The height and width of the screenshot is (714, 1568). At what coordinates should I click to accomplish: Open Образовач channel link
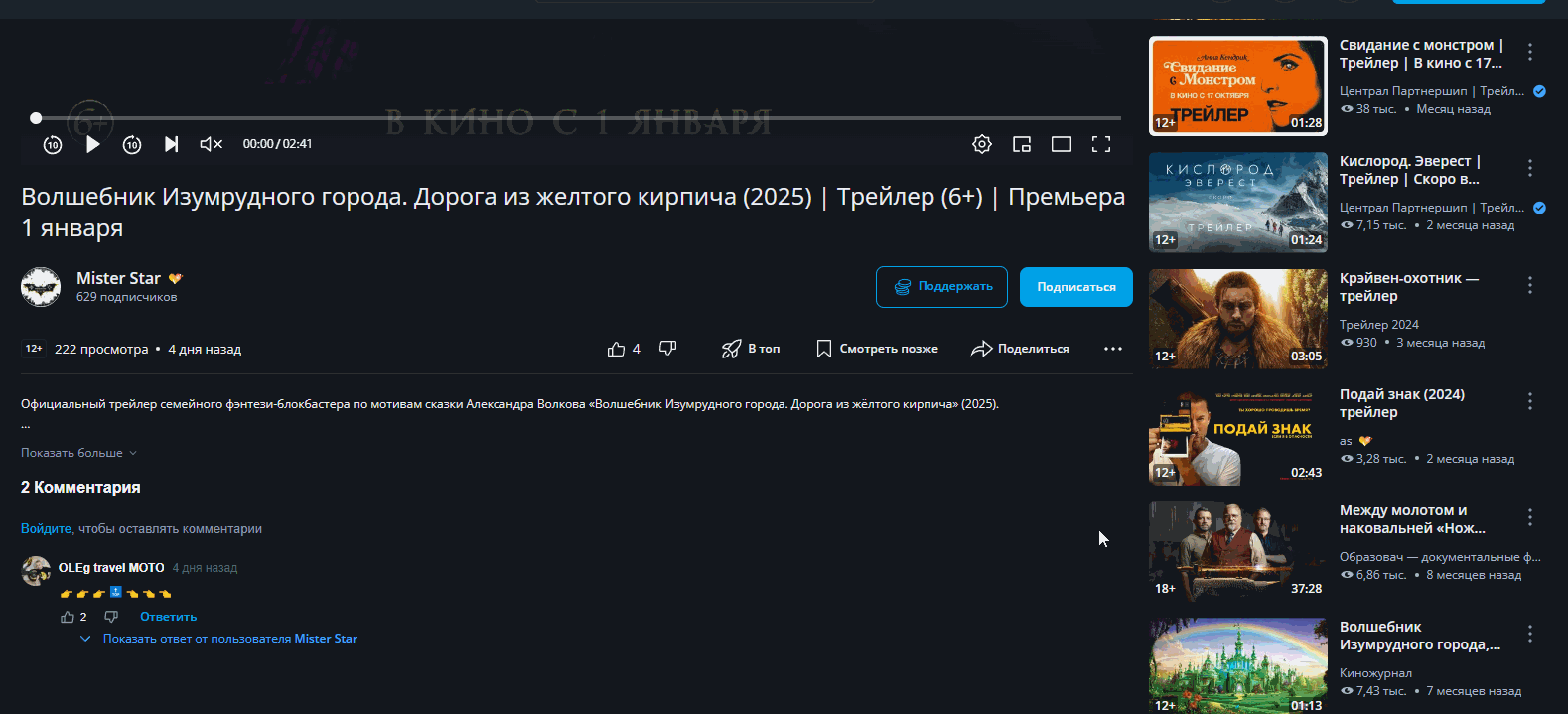tap(1440, 557)
